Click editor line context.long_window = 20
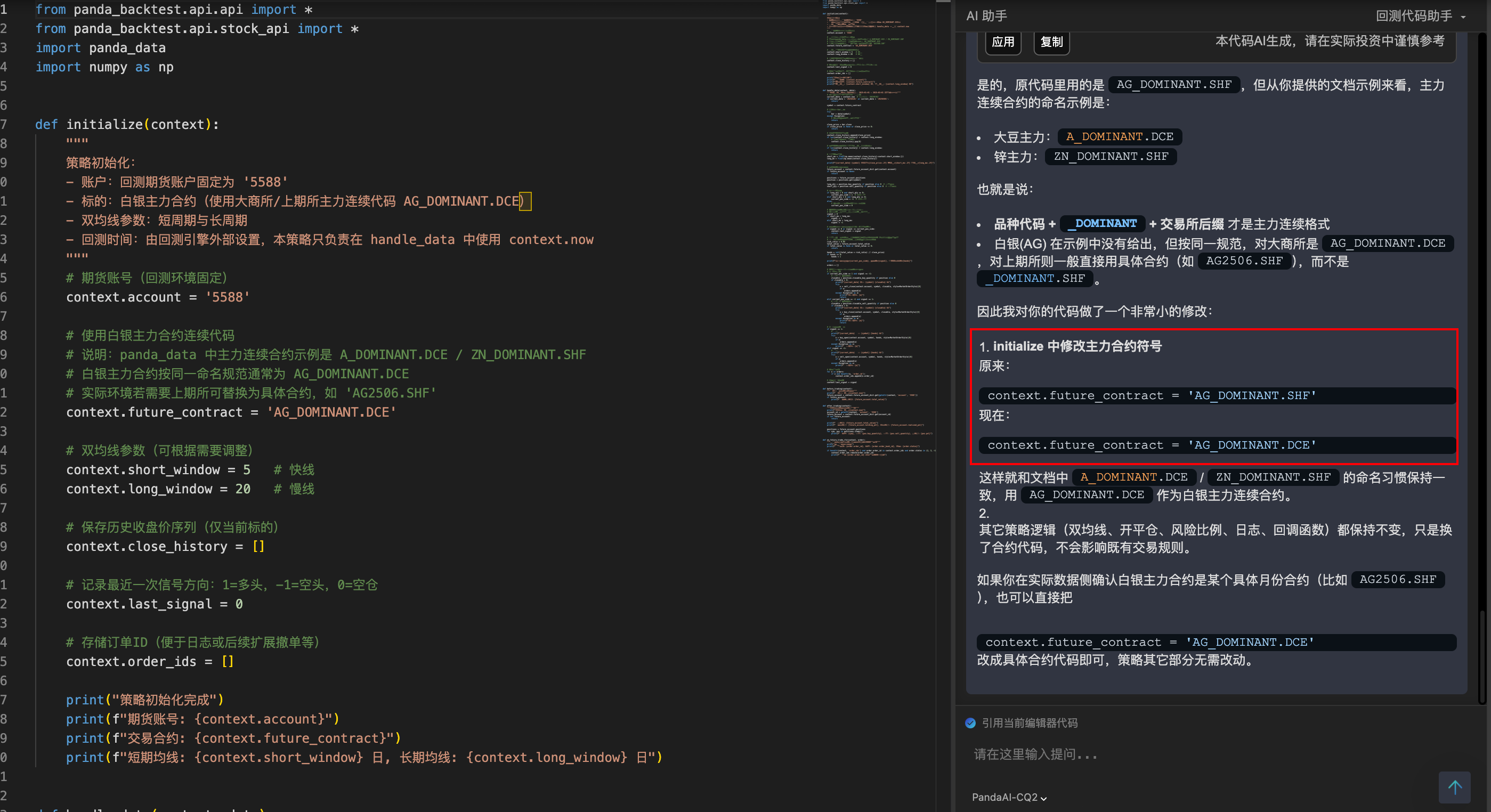The image size is (1491, 812). click(159, 489)
